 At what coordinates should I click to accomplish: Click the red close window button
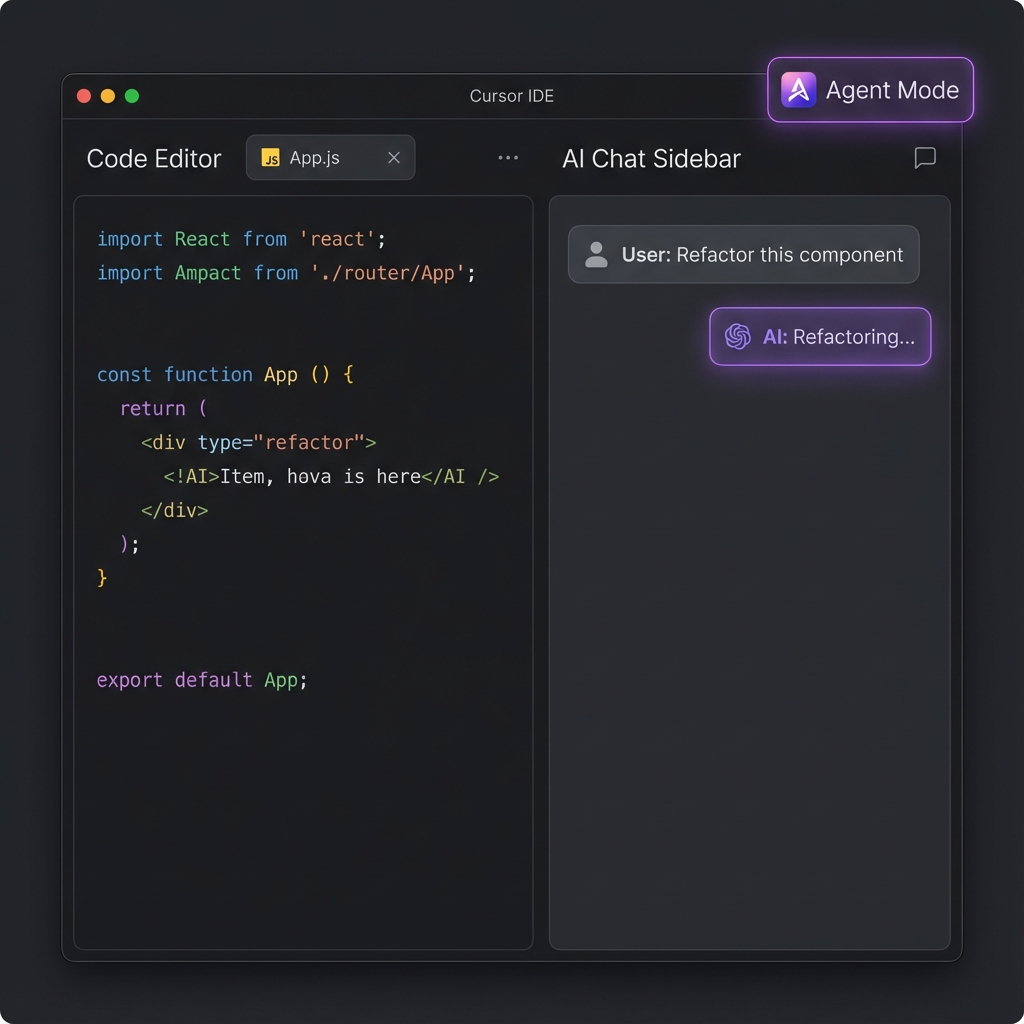click(x=84, y=96)
